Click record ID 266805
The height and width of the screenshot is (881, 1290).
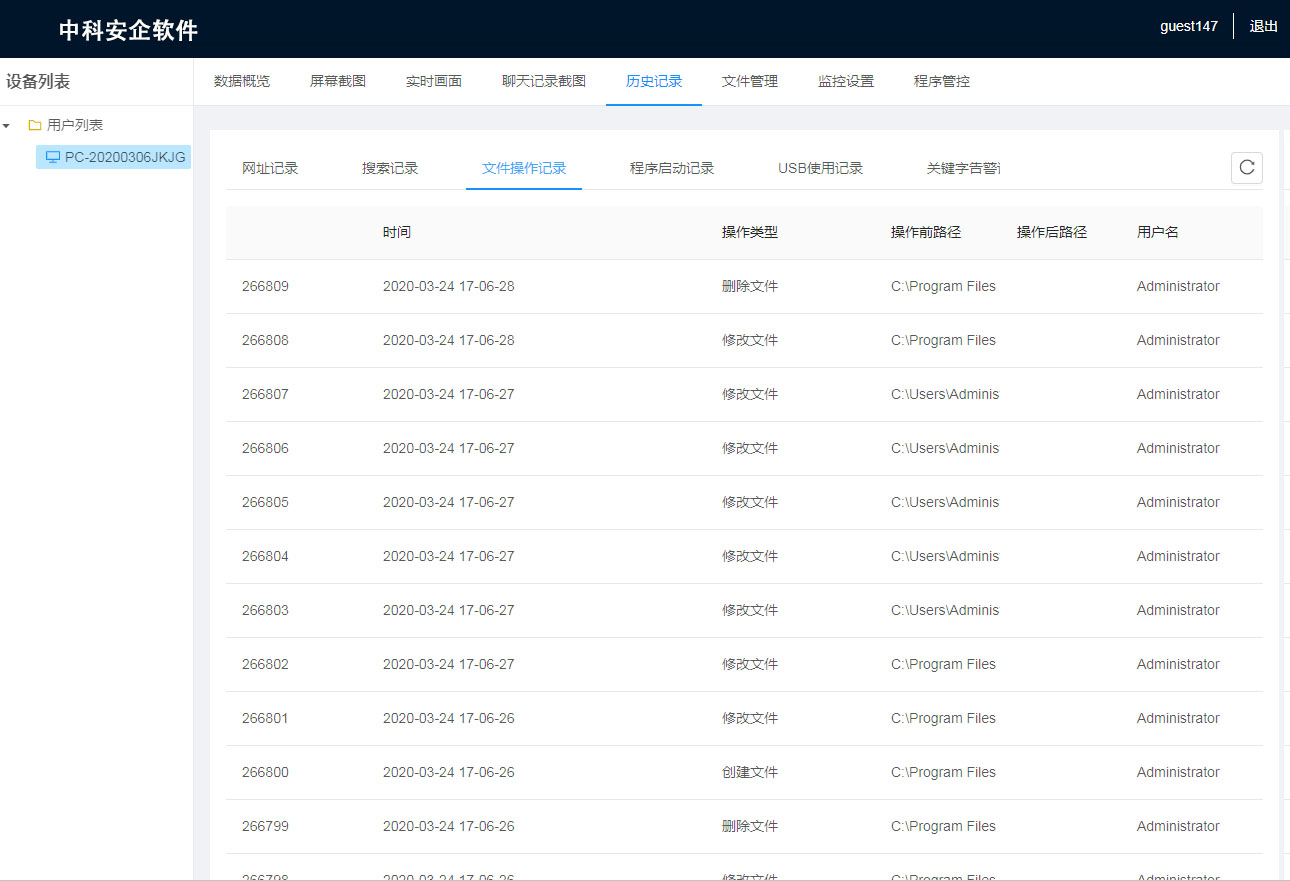[265, 502]
